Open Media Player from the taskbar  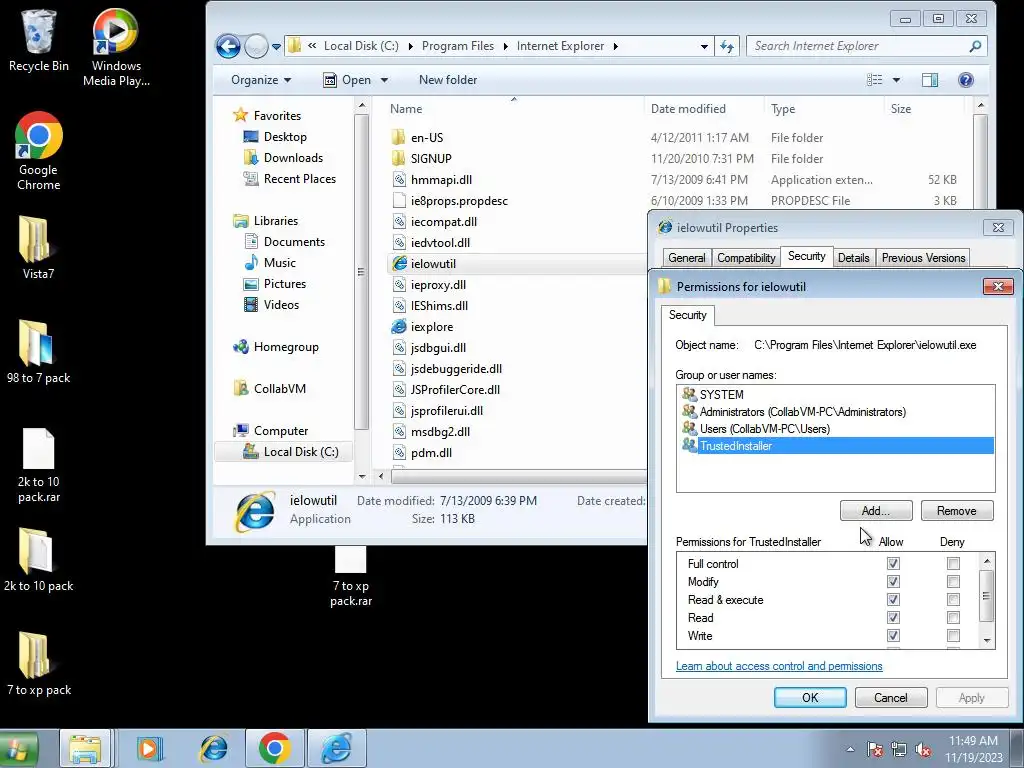[x=150, y=748]
